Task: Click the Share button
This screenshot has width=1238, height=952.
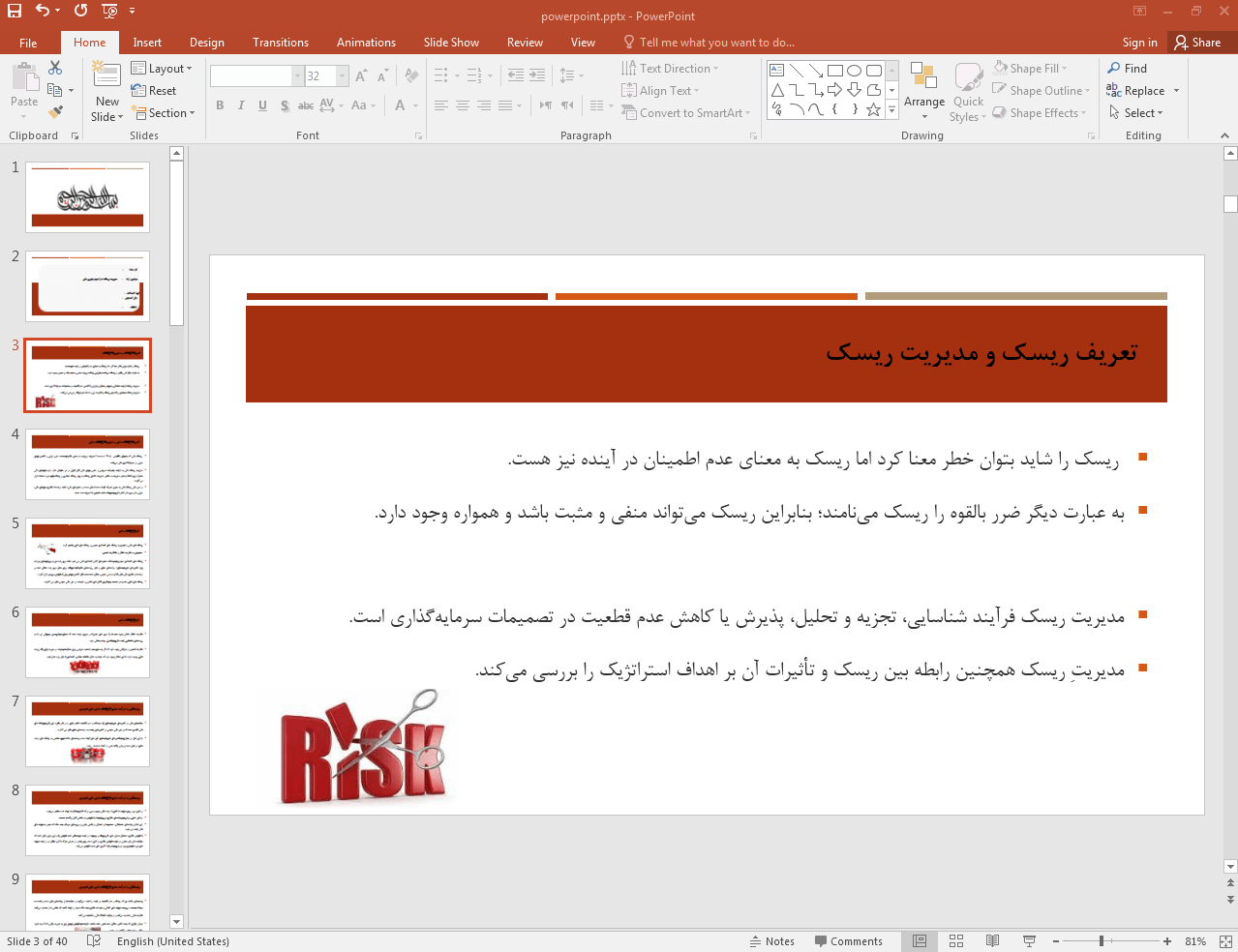Action: click(x=1200, y=42)
